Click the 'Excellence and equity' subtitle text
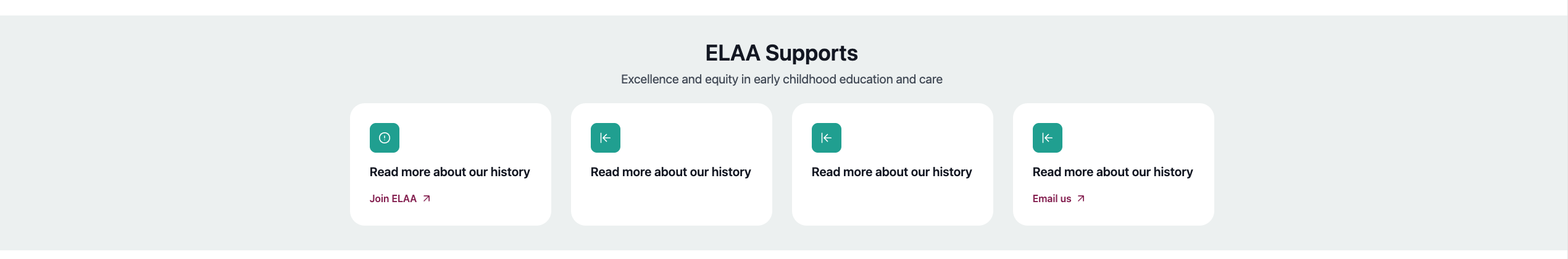This screenshot has height=259, width=1568. click(x=781, y=79)
